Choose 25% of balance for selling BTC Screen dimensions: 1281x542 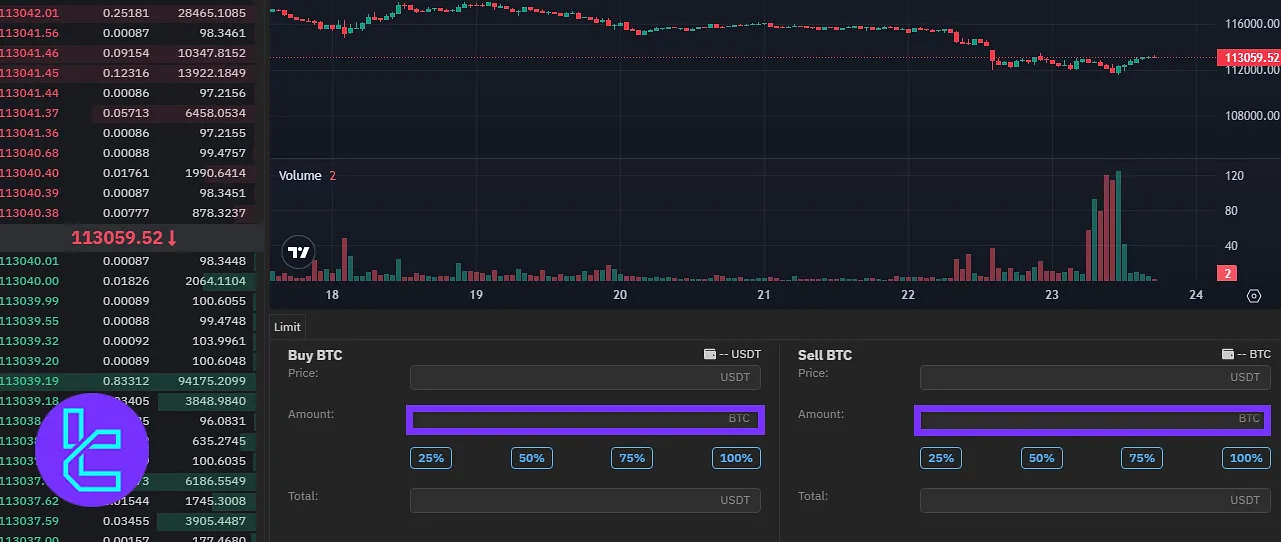pos(941,458)
